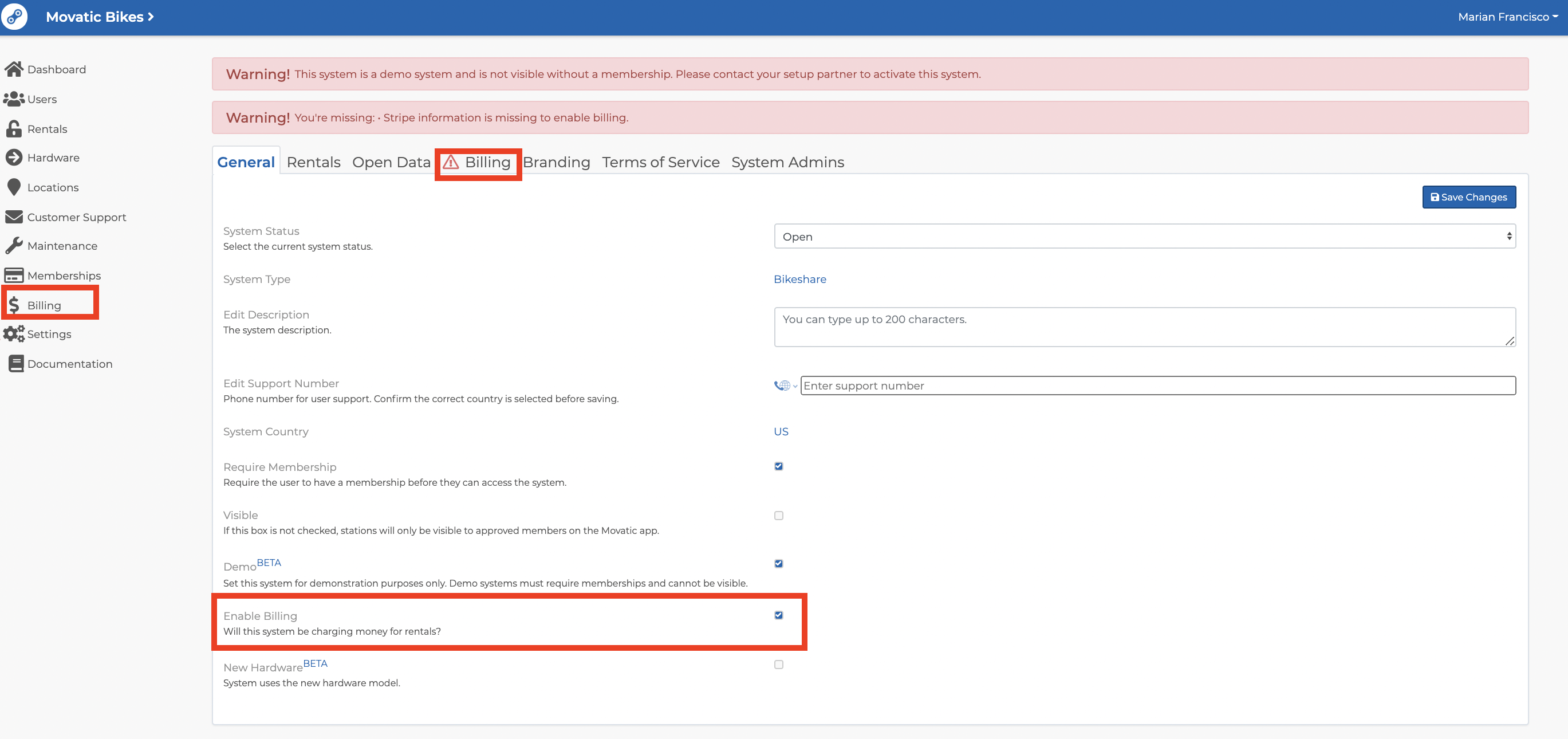Toggle the Visible checkbox
Image resolution: width=1568 pixels, height=739 pixels.
tap(778, 516)
